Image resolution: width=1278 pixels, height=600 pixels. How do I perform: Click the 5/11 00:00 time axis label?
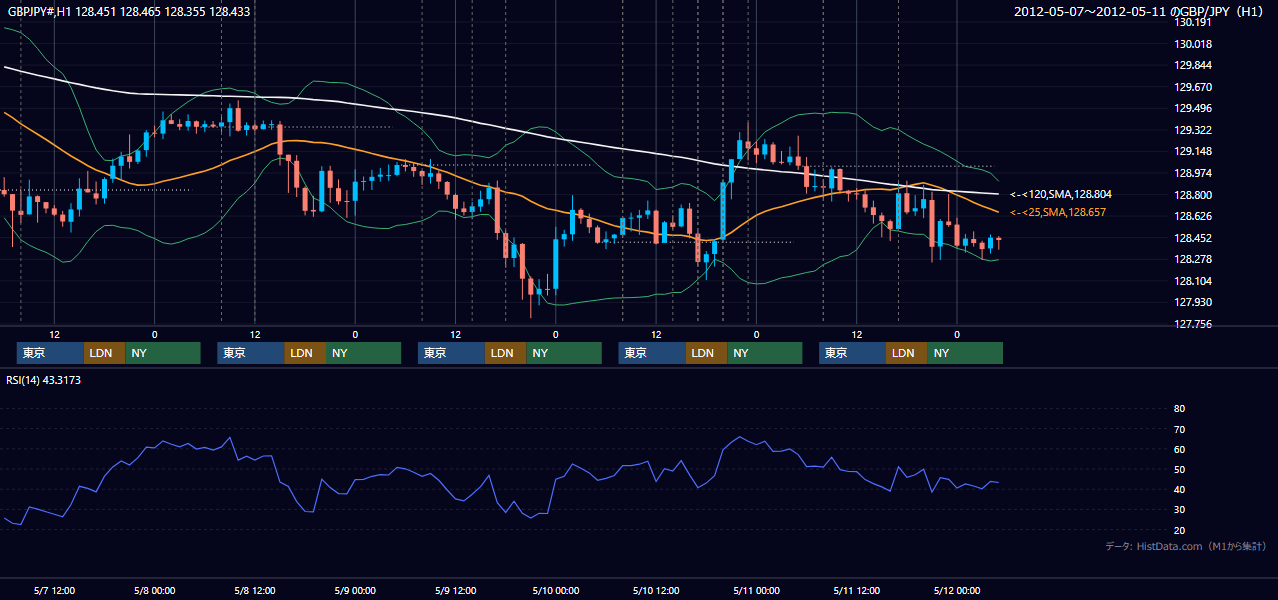(x=756, y=590)
